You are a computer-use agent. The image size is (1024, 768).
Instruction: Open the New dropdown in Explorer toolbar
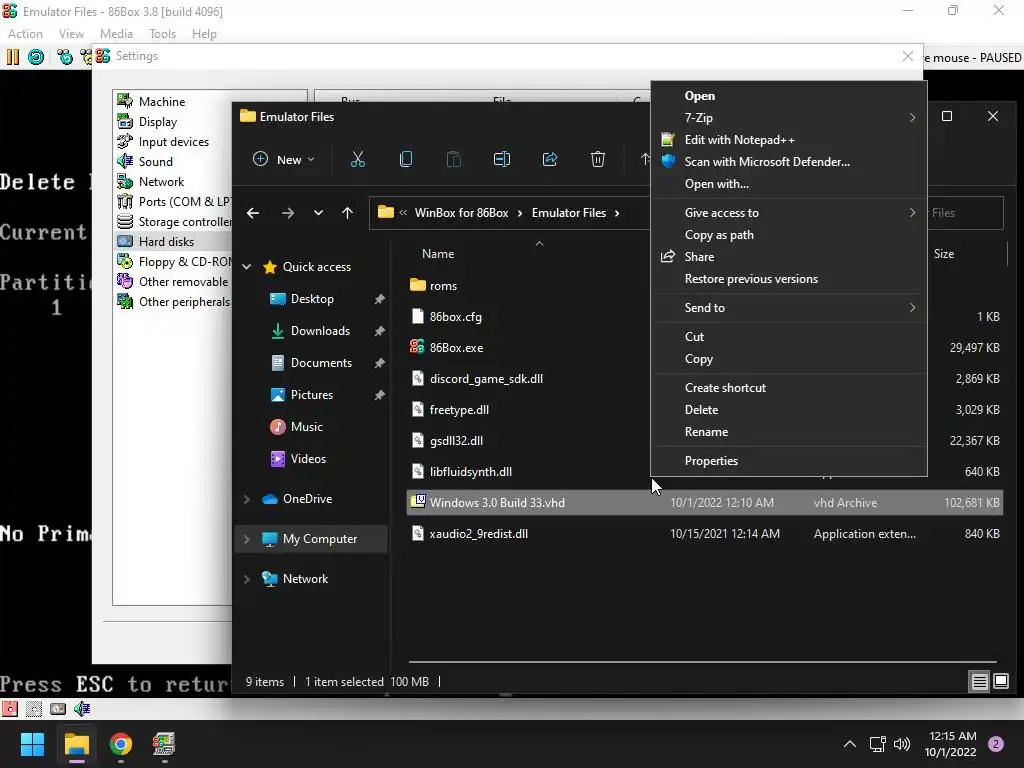pos(283,159)
